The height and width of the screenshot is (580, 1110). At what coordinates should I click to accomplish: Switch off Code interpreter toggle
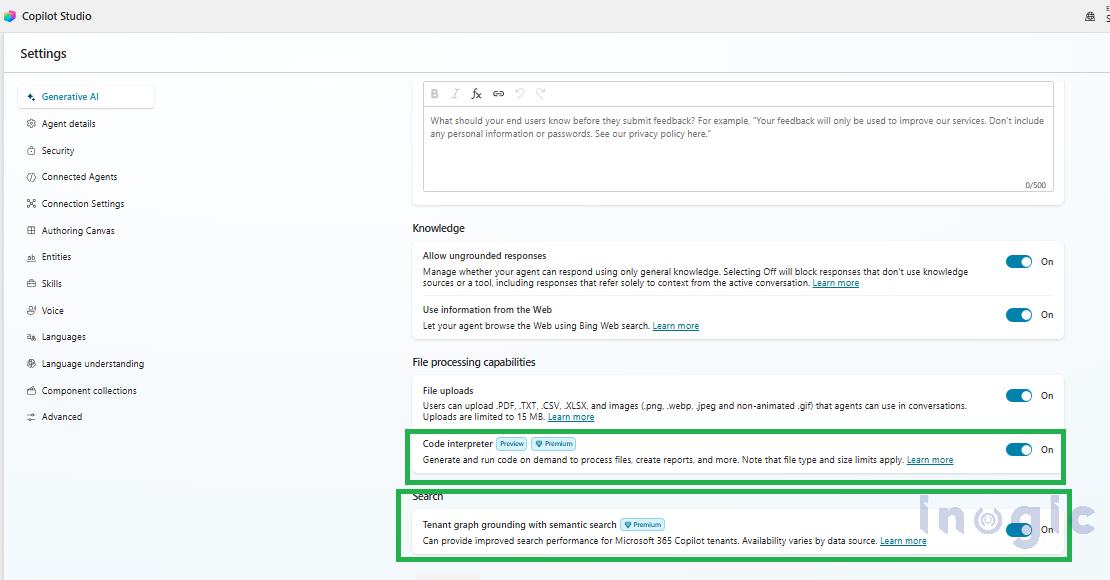coord(1019,450)
